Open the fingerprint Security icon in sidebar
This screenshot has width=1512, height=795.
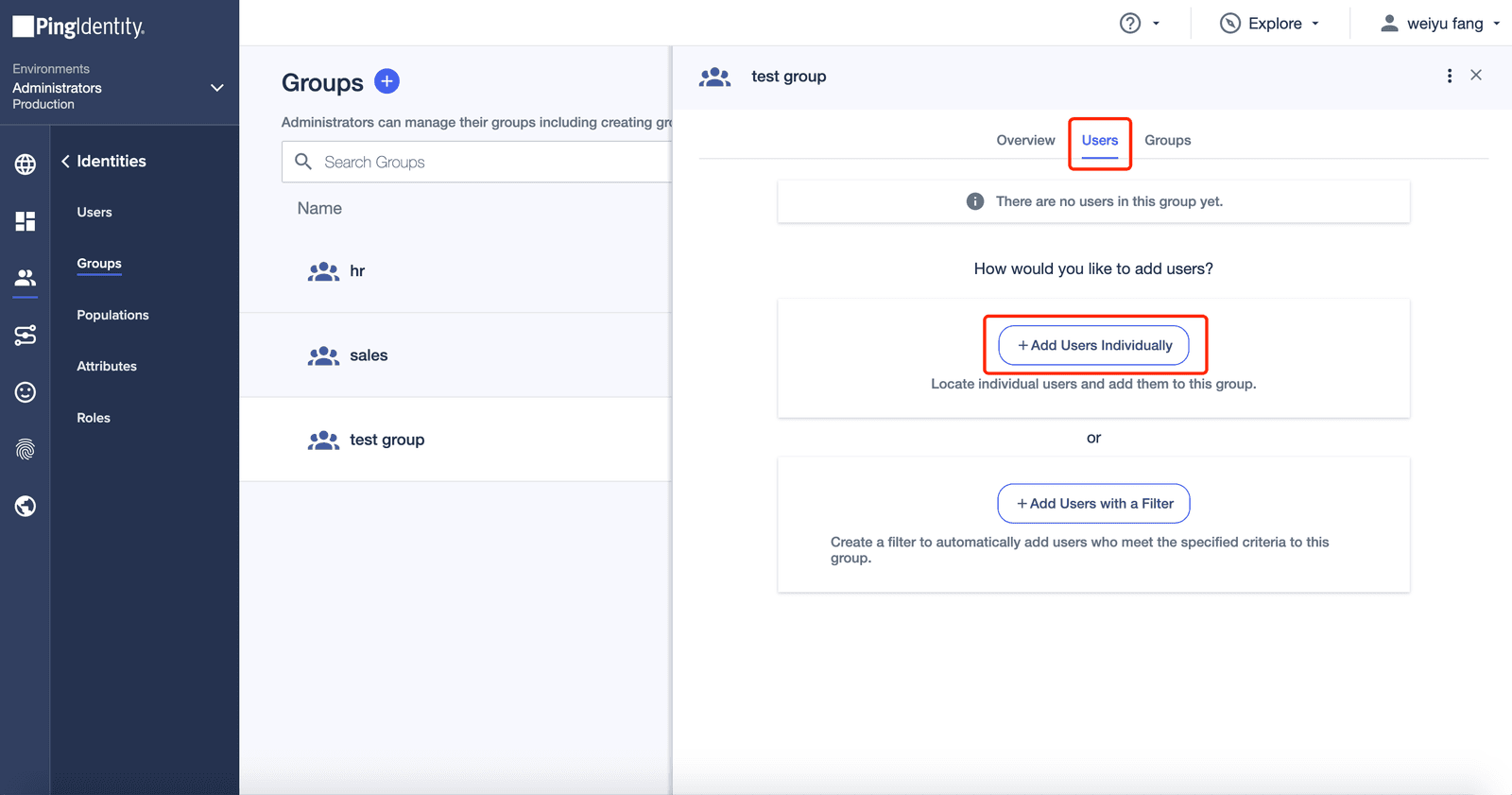(x=26, y=449)
